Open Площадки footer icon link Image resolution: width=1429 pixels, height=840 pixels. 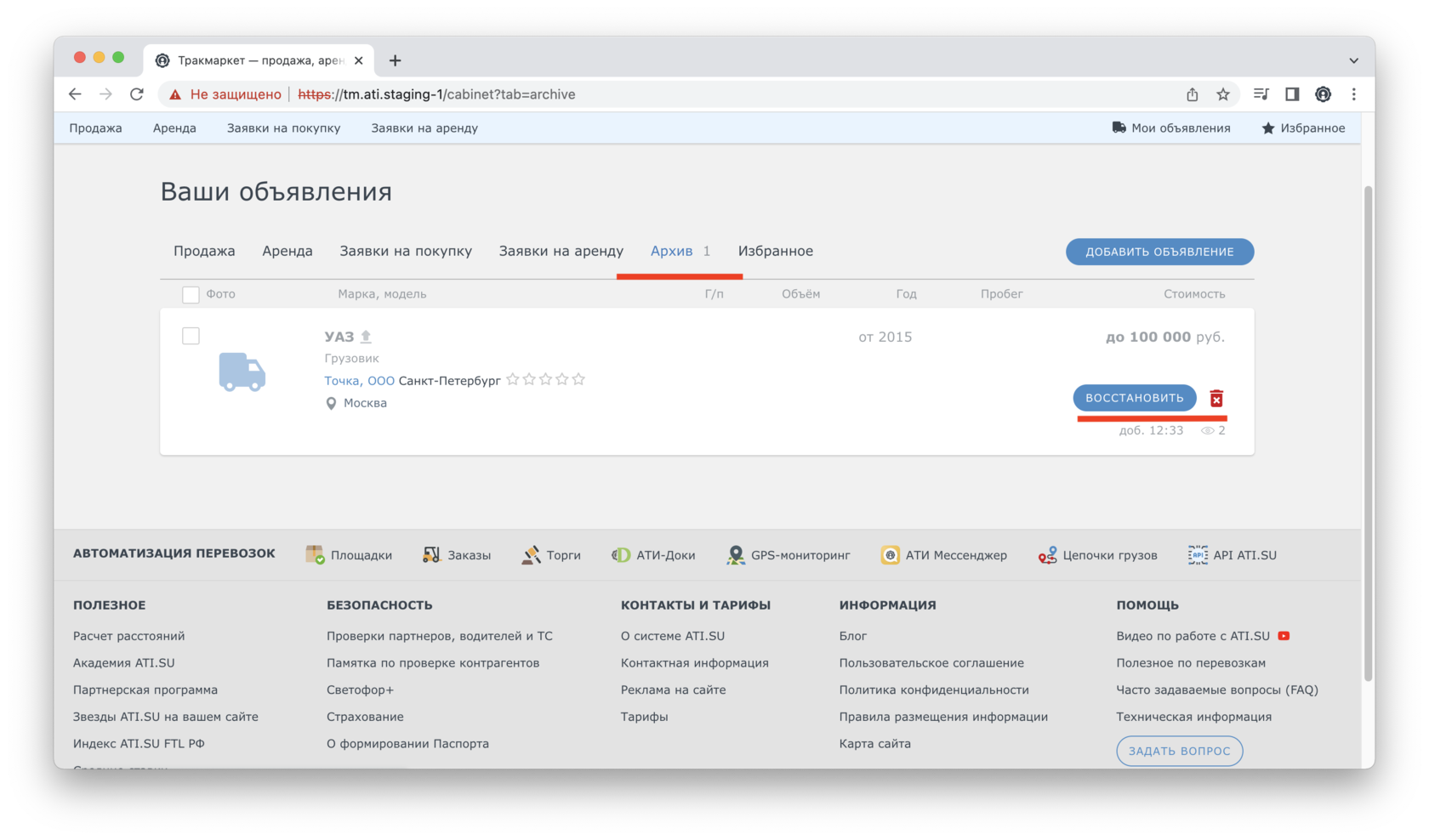pos(349,555)
